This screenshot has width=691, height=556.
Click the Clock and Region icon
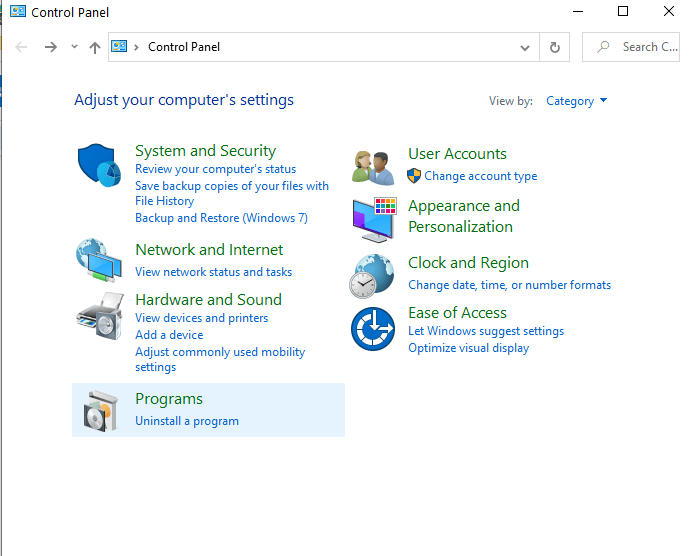[372, 276]
